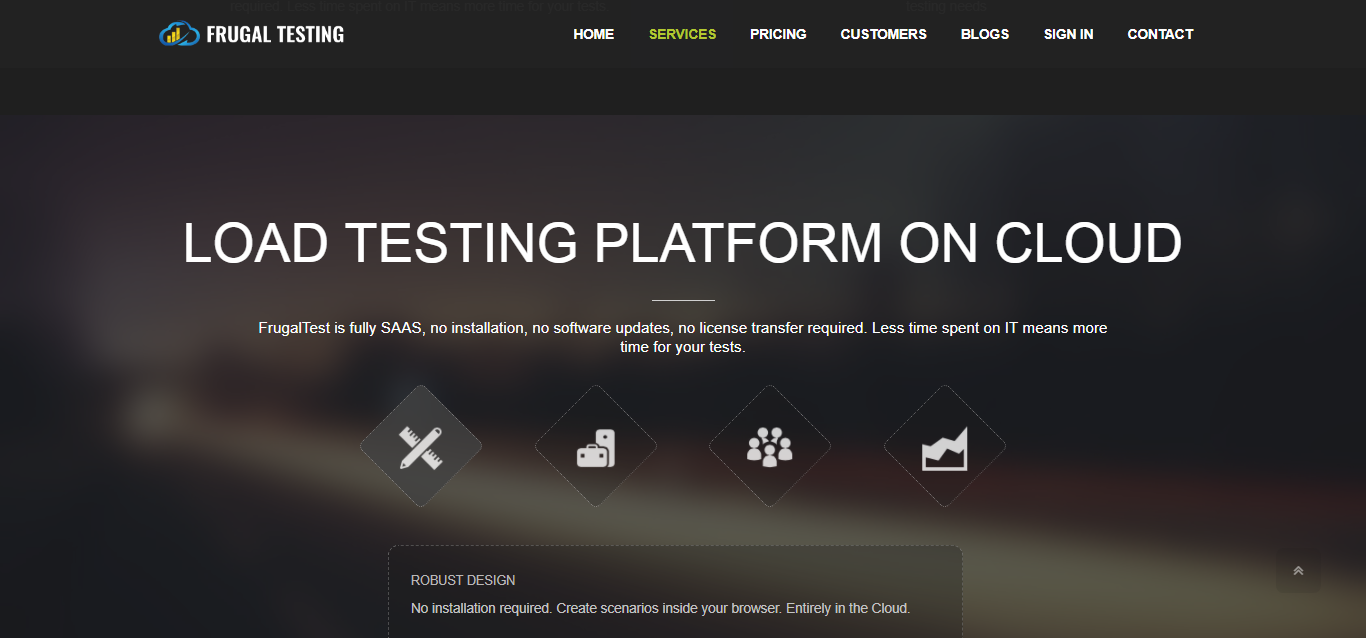This screenshot has height=638, width=1366.
Task: Click the 'FrugalTest is fully SAAS' paragraph
Action: coord(683,338)
